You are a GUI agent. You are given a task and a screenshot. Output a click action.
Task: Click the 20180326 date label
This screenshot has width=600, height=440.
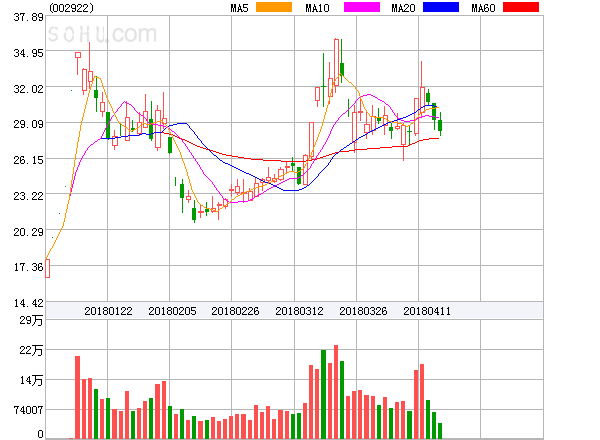[x=363, y=311]
